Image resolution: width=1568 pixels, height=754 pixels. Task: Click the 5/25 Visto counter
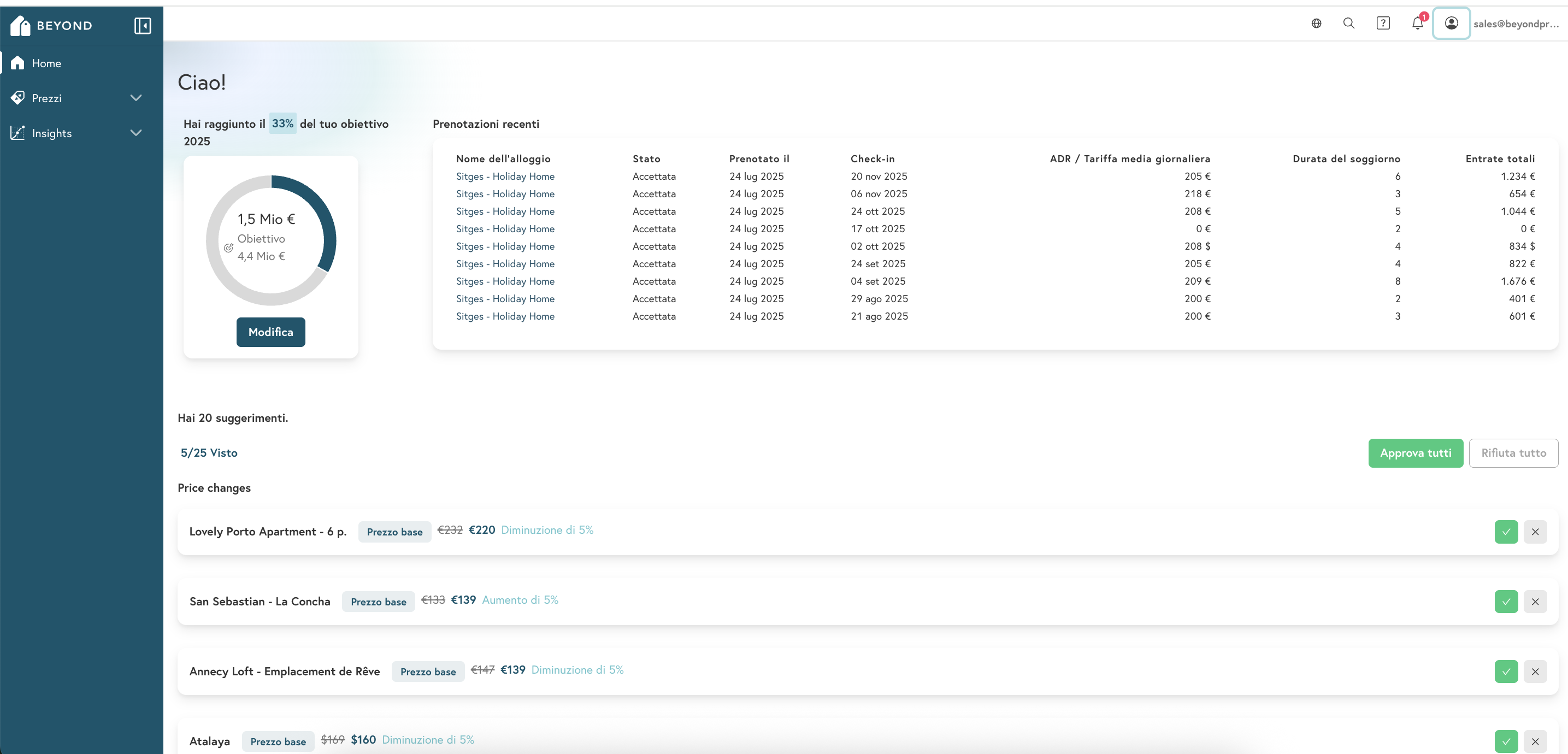[209, 453]
